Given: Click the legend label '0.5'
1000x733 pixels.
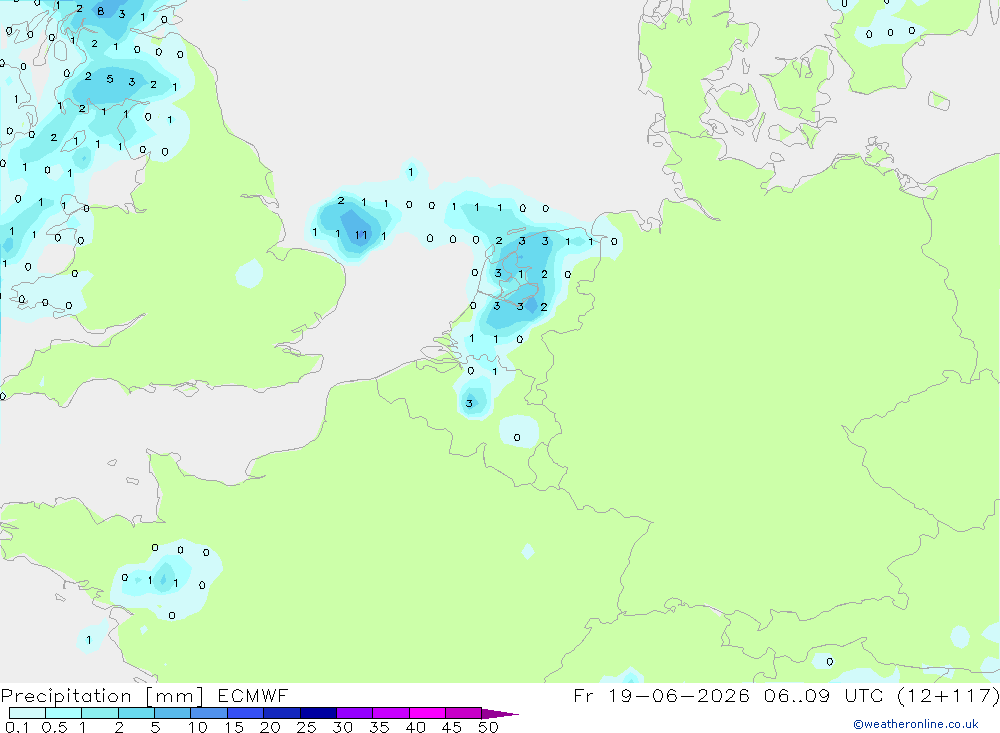Looking at the screenshot, I should (x=54, y=727).
